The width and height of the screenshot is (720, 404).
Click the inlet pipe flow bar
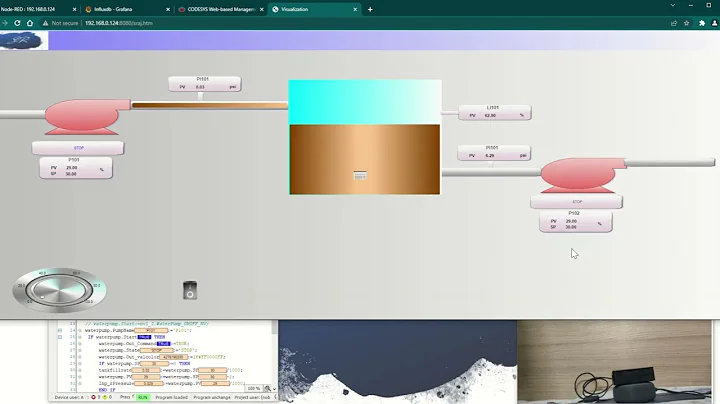(210, 105)
